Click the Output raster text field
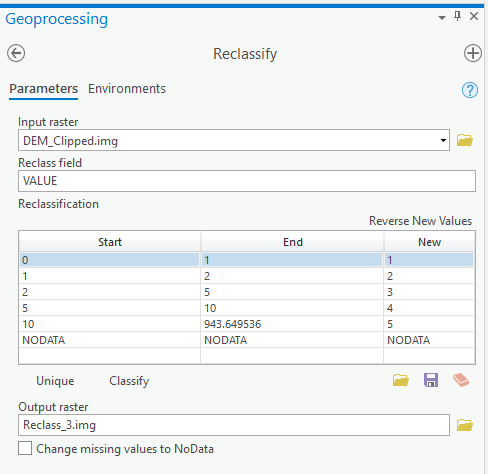 [234, 425]
